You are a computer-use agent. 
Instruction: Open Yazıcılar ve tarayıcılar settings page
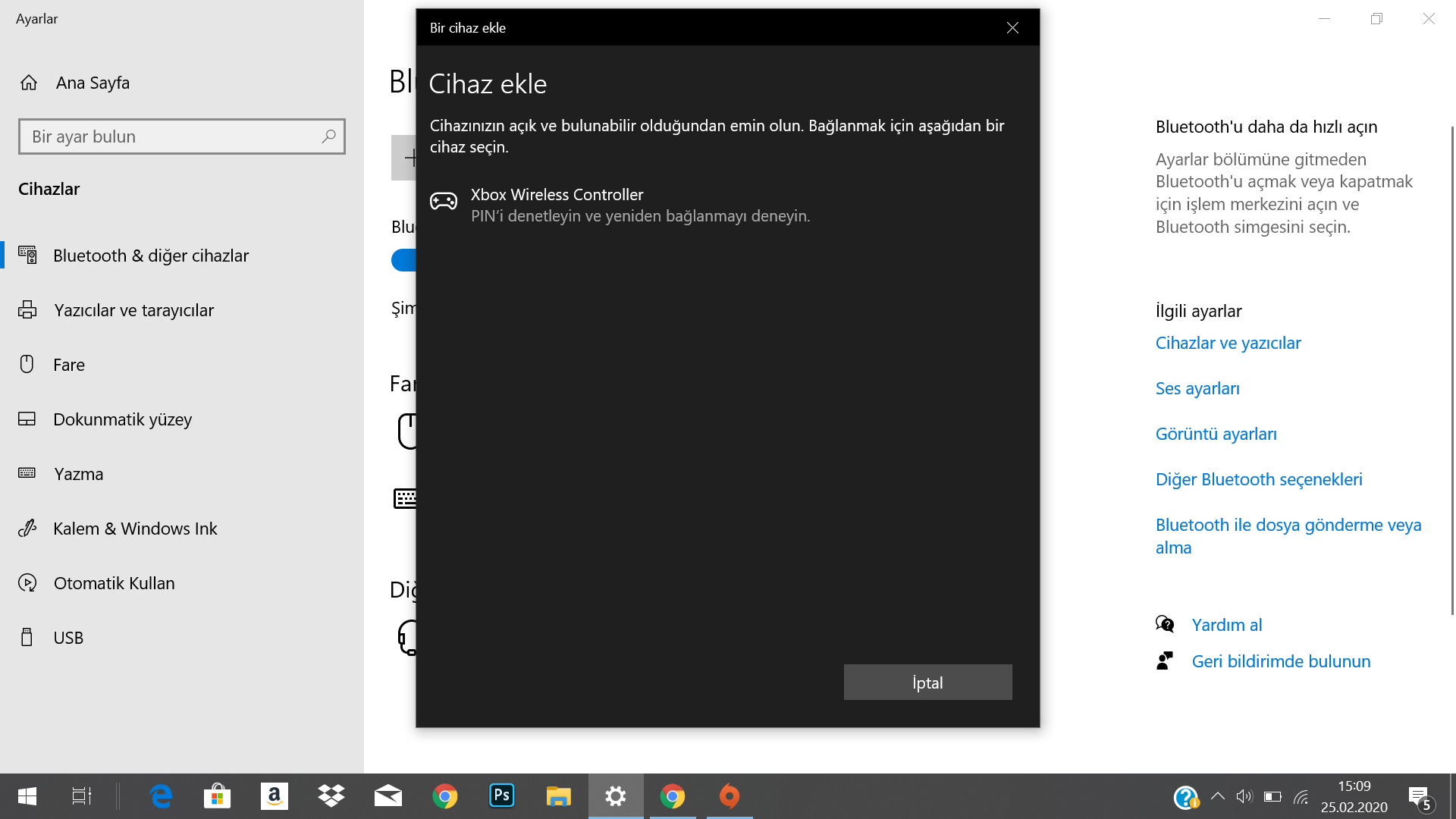[x=133, y=310]
